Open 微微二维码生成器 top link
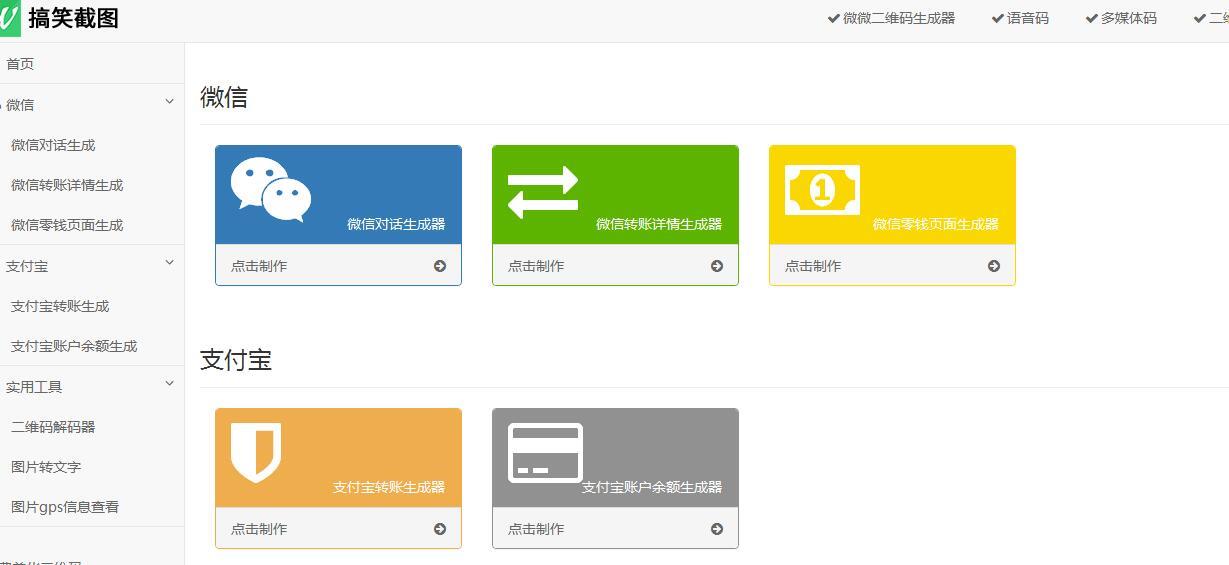Screen dimensions: 1229x565 click(899, 18)
